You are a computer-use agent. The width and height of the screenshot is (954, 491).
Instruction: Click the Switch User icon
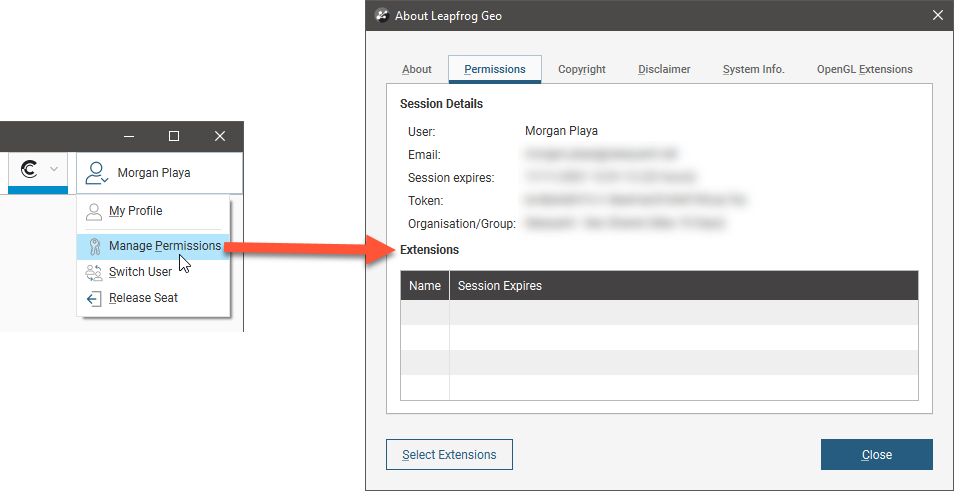94,272
